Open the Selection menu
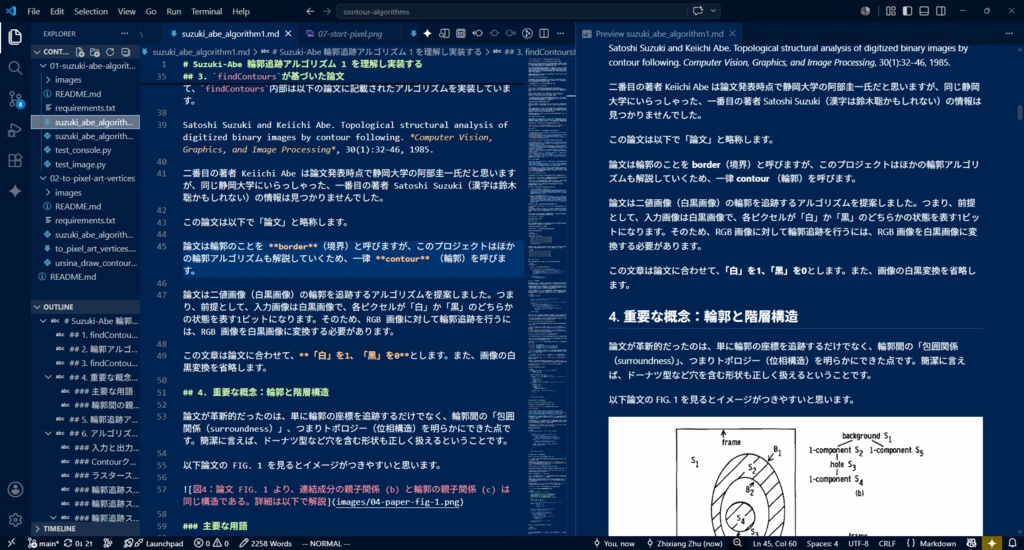The width and height of the screenshot is (1024, 550). 91,11
